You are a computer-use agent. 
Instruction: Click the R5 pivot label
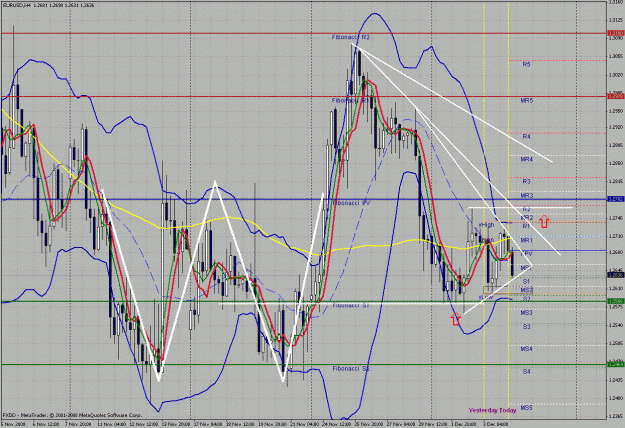tap(527, 64)
